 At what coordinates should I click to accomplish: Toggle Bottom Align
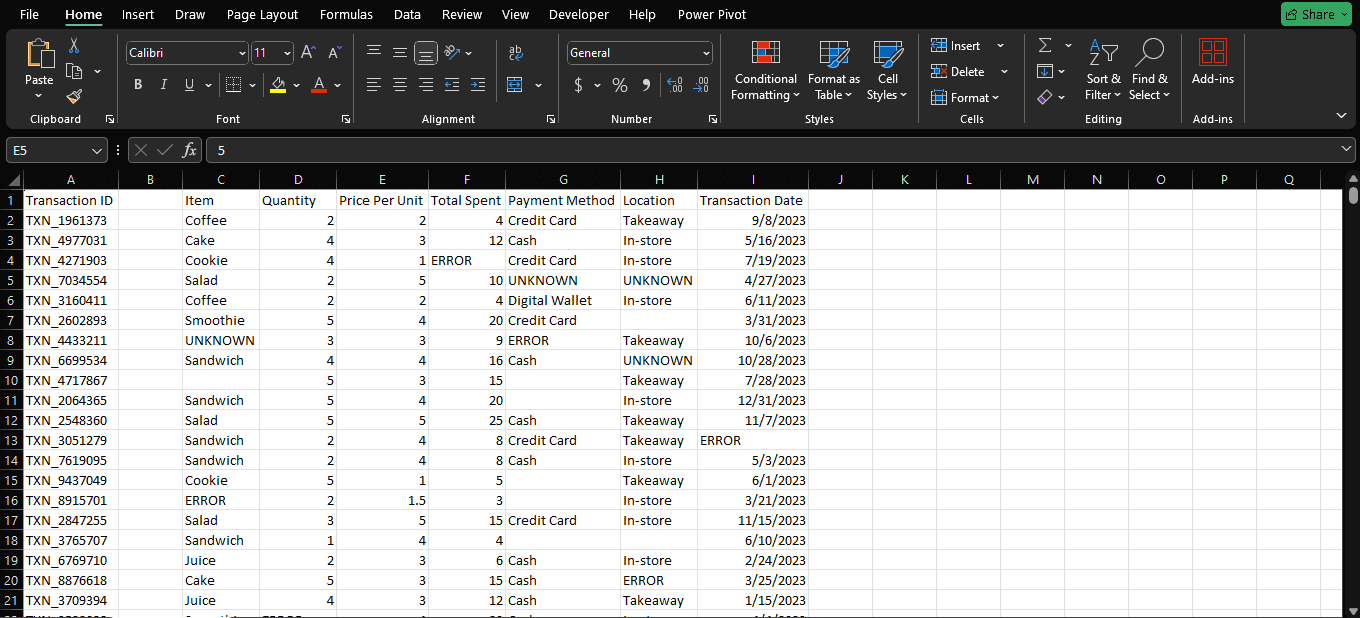(426, 53)
